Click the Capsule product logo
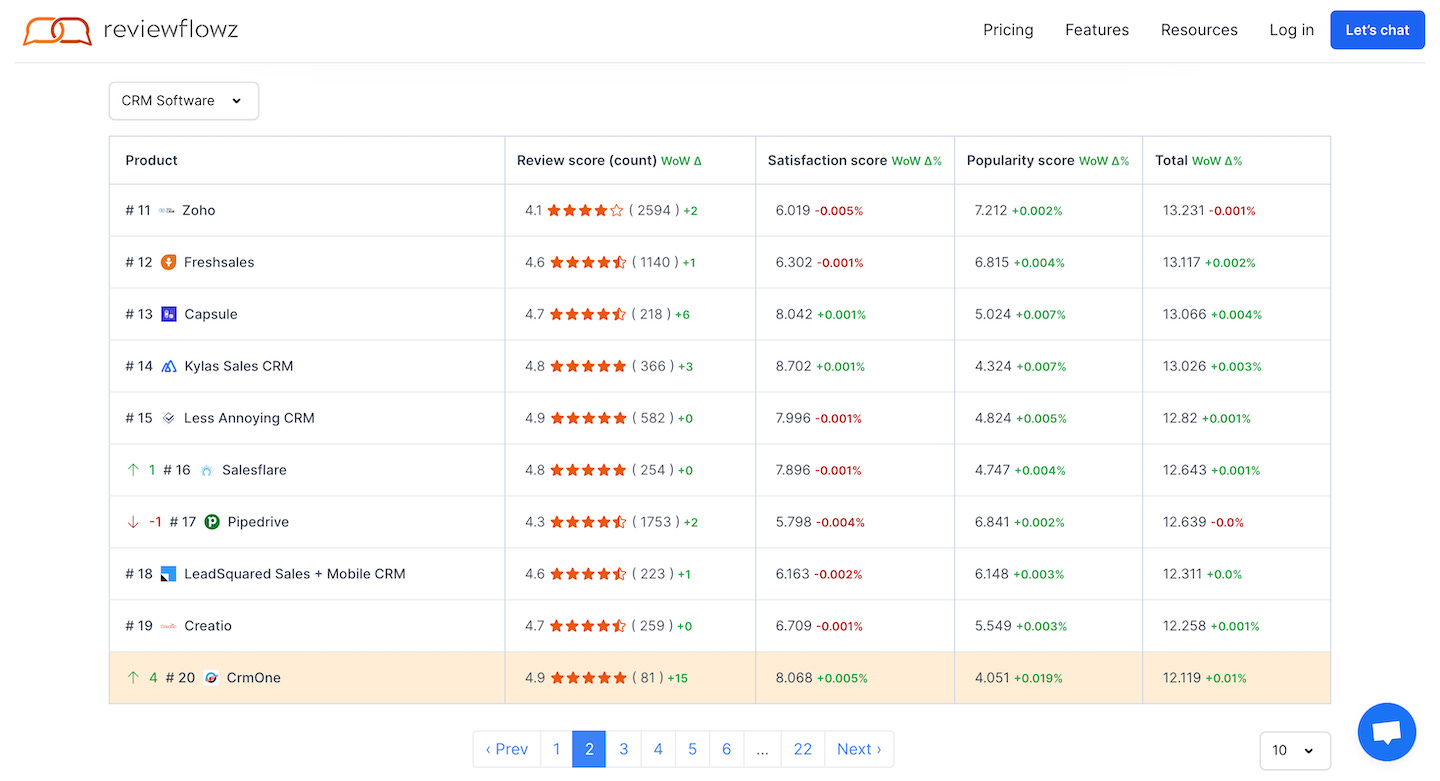Screen dimensions: 1440x781 click(168, 314)
